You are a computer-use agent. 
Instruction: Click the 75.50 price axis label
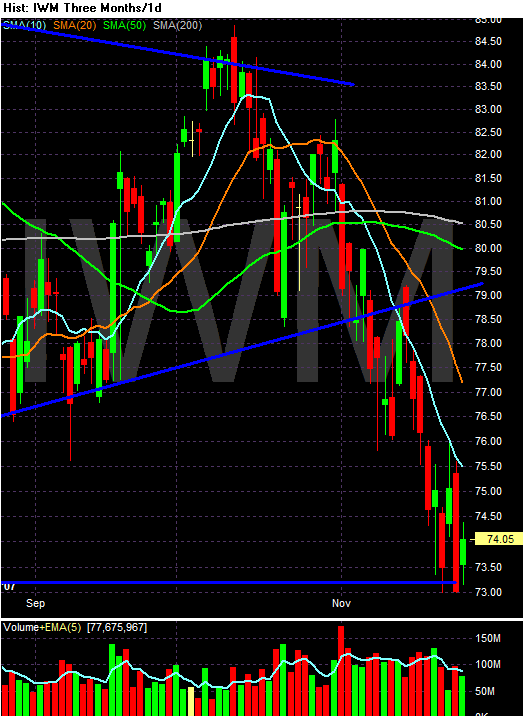(488, 466)
